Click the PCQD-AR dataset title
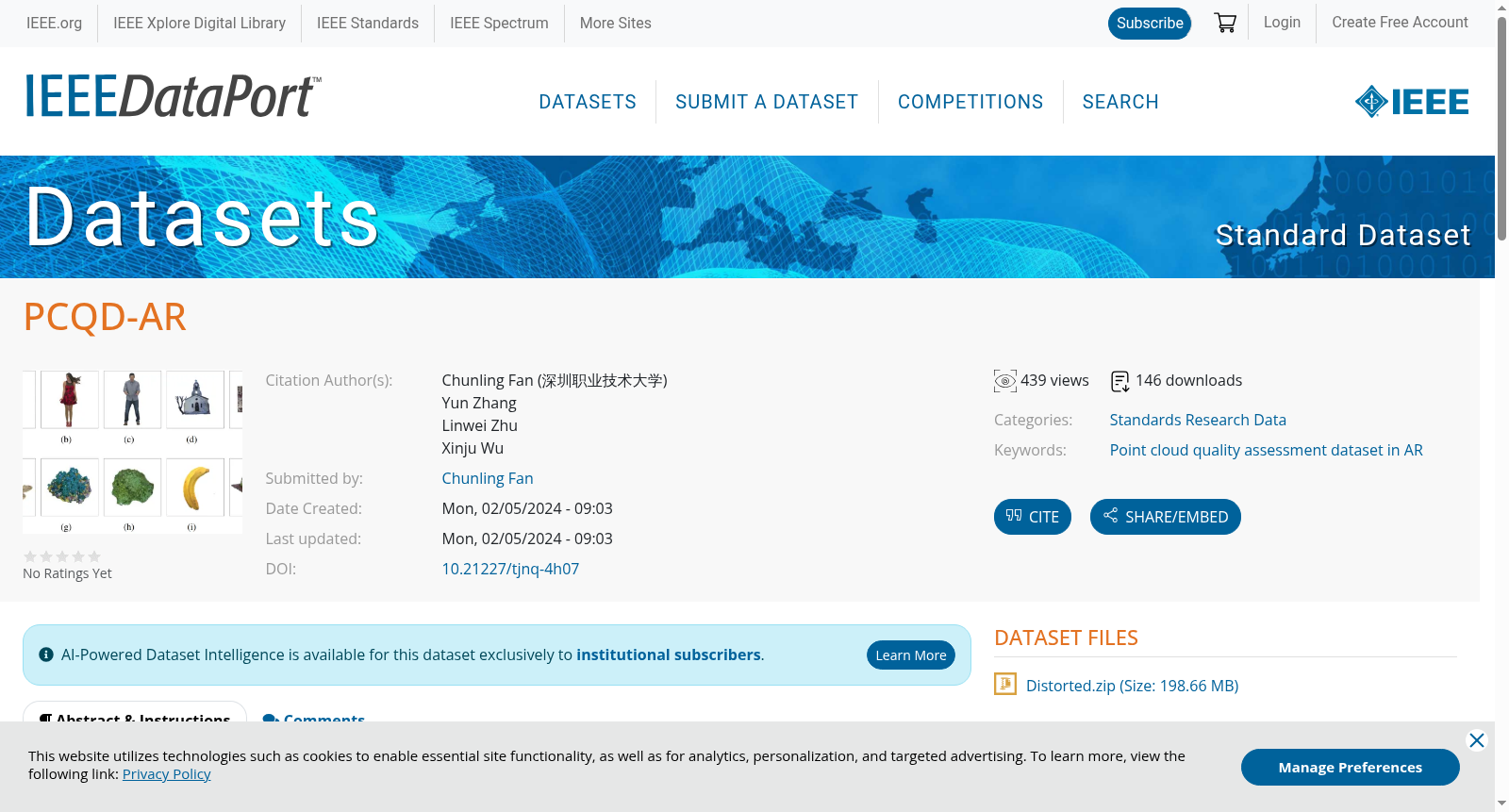The height and width of the screenshot is (812, 1509). (x=105, y=317)
